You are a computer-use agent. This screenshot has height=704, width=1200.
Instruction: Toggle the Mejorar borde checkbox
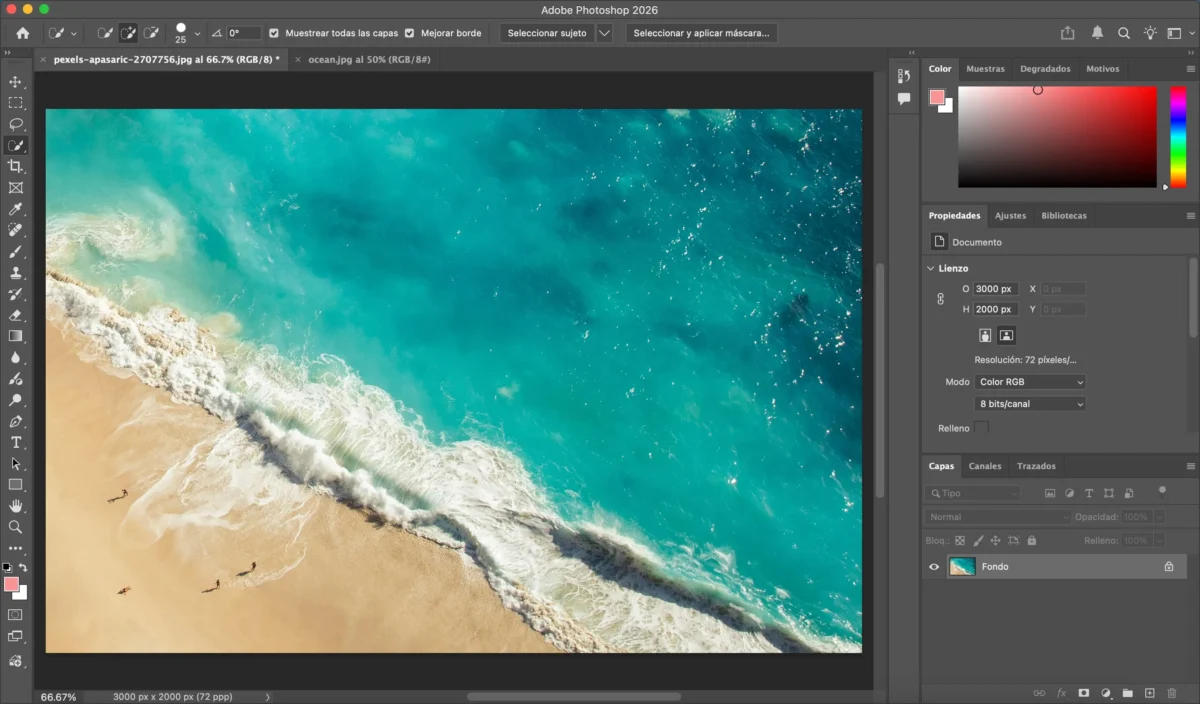409,33
